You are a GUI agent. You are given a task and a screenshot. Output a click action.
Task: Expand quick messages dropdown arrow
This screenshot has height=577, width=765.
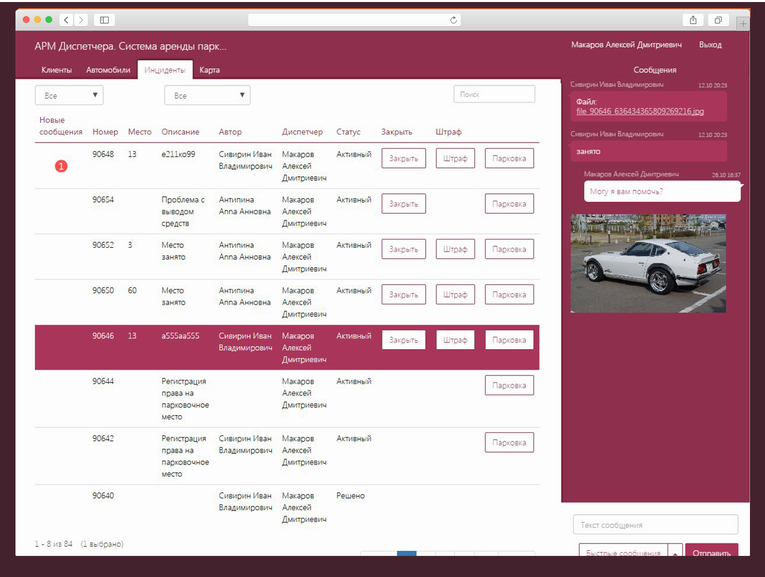[676, 552]
